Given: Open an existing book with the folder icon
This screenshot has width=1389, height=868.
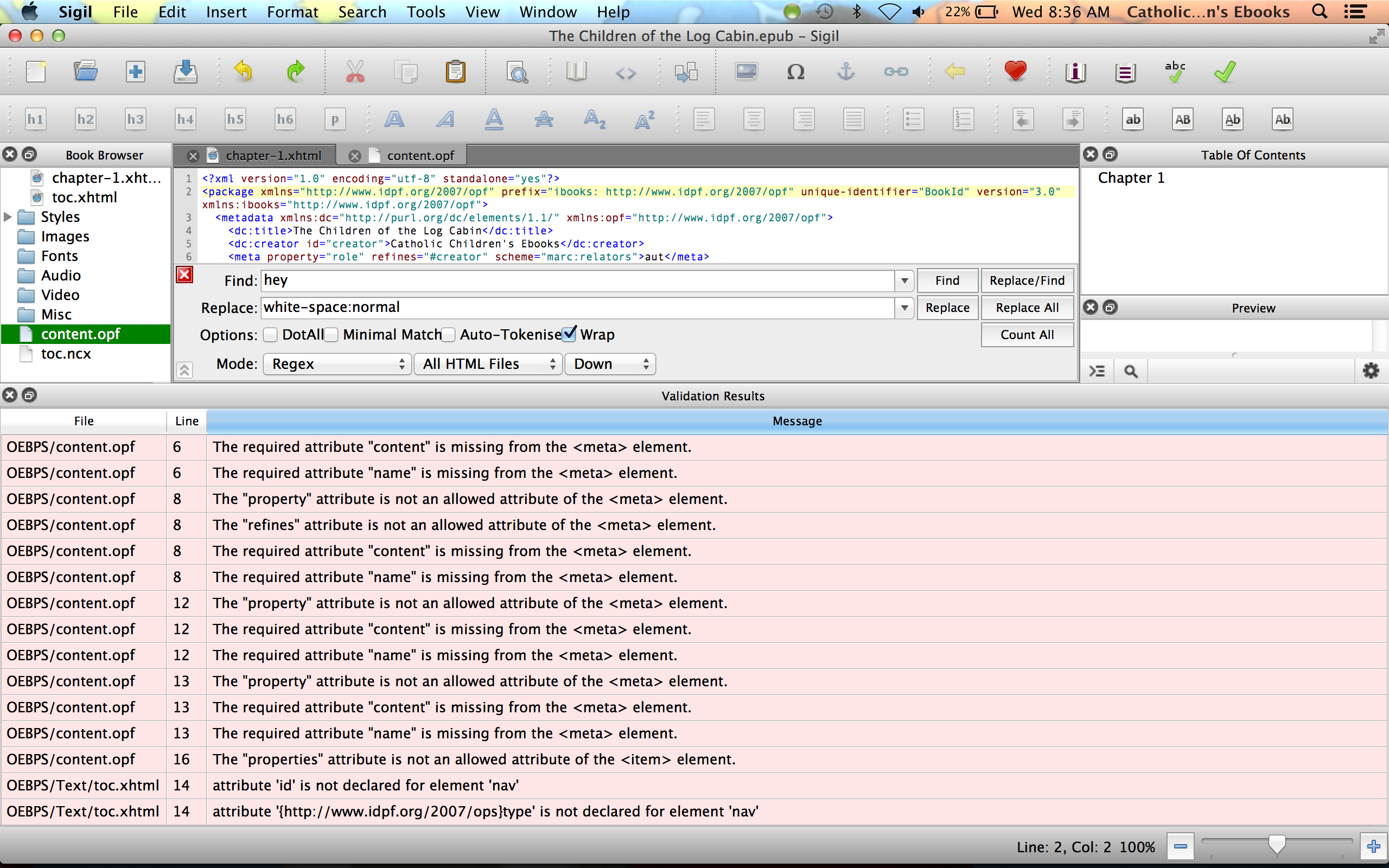Looking at the screenshot, I should click(86, 72).
